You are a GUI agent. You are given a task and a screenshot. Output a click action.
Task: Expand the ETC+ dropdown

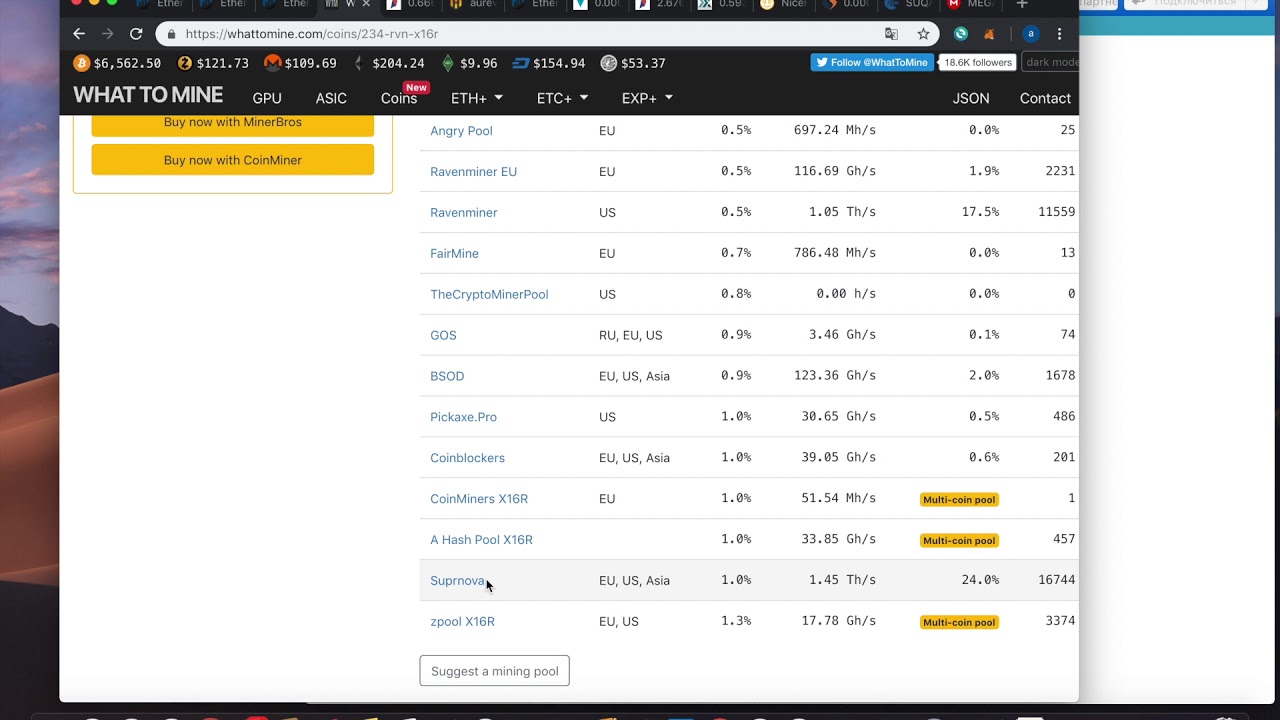[562, 98]
